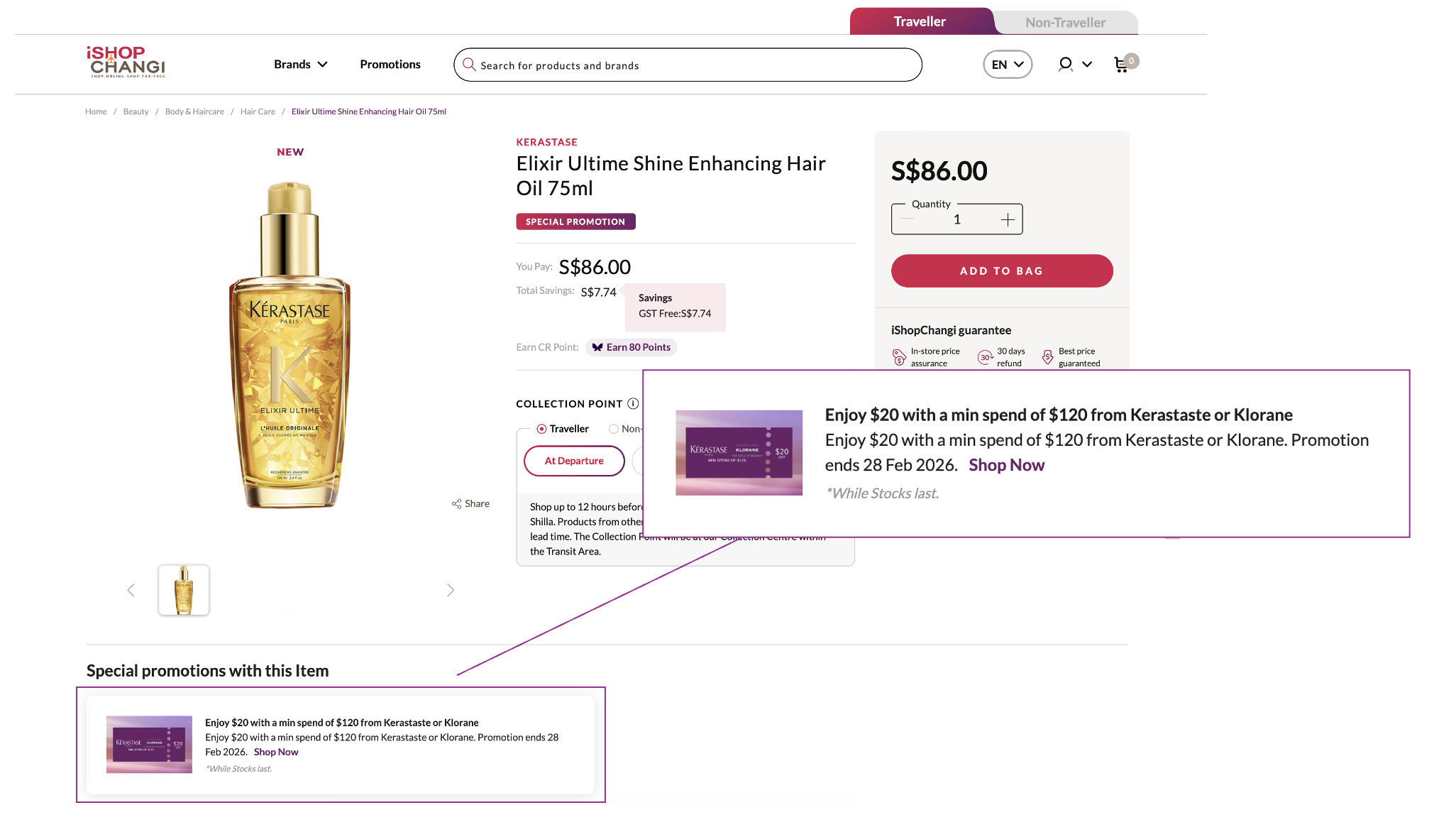The image size is (1456, 832).
Task: Select the Non-Traveller radio option
Action: coord(614,429)
